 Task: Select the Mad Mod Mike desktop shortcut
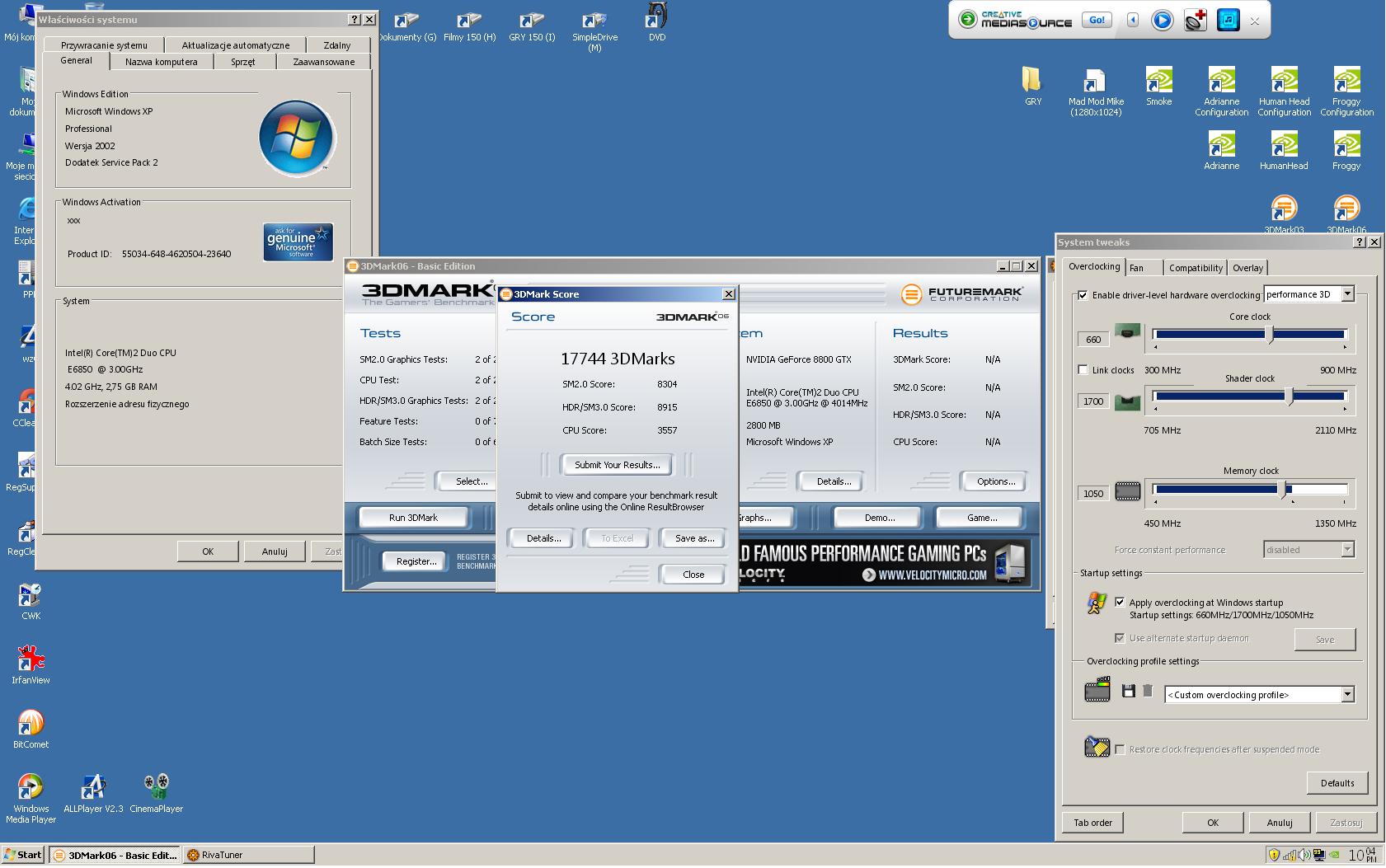1096,92
